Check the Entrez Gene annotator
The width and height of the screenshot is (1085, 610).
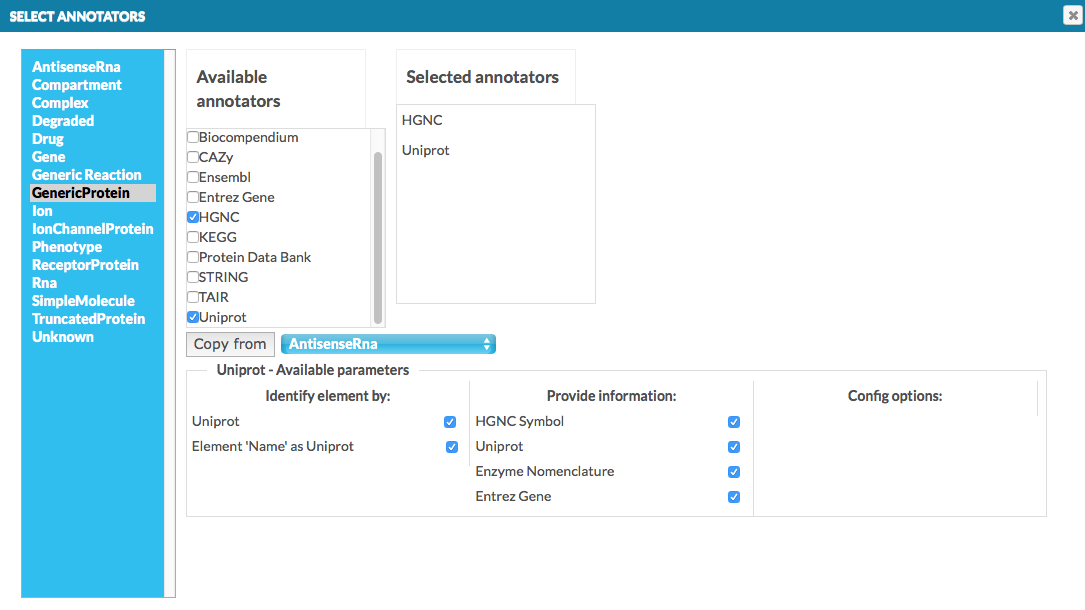tap(192, 197)
